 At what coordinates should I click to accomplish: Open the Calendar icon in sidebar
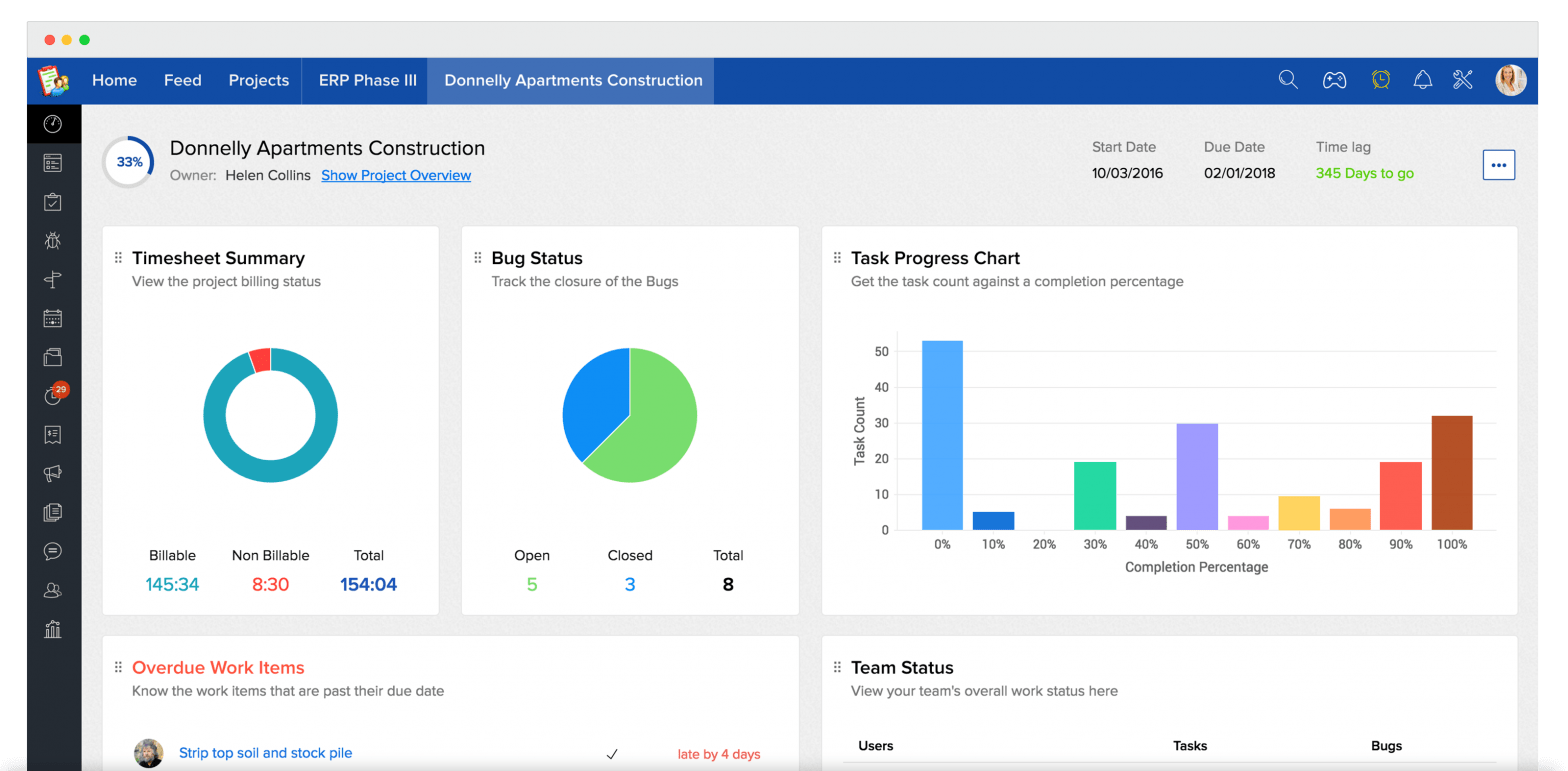click(x=53, y=318)
